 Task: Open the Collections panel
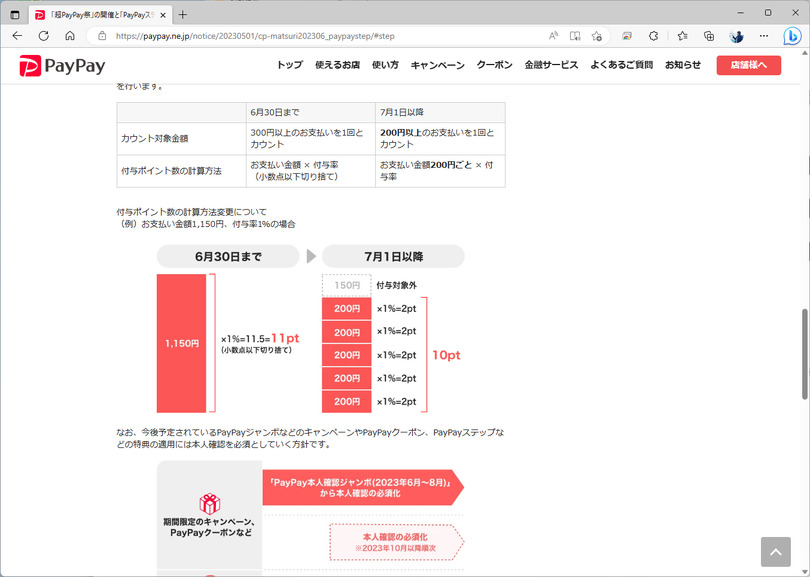709,36
